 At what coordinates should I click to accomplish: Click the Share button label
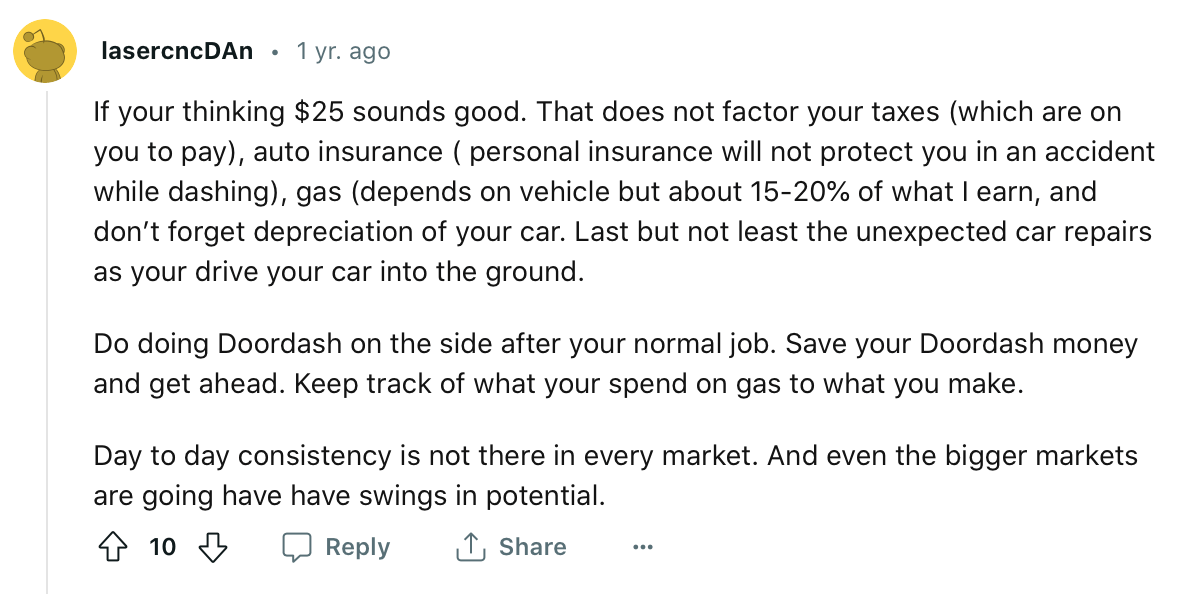(533, 547)
